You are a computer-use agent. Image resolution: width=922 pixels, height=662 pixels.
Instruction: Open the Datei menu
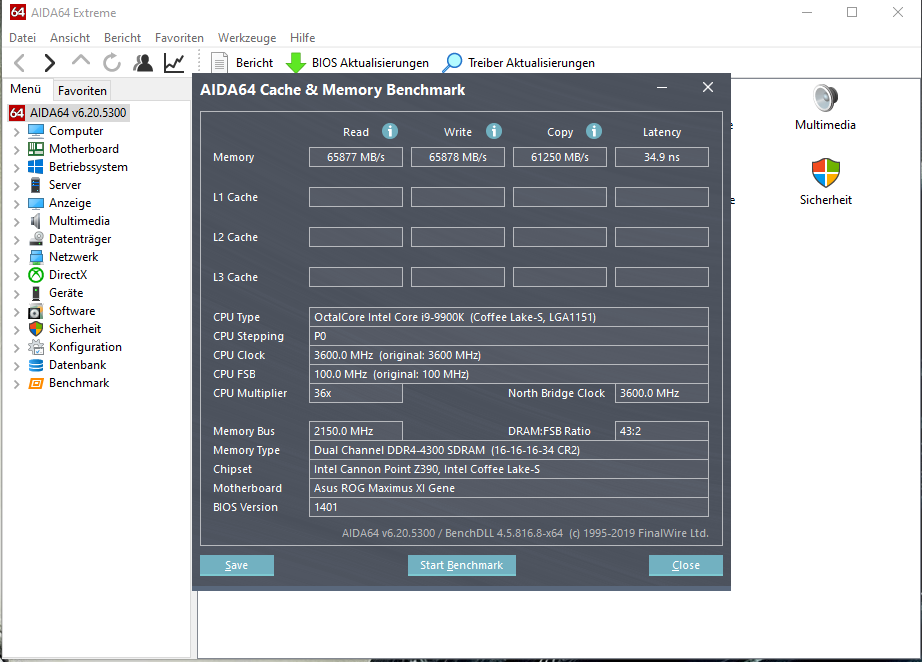(x=22, y=38)
